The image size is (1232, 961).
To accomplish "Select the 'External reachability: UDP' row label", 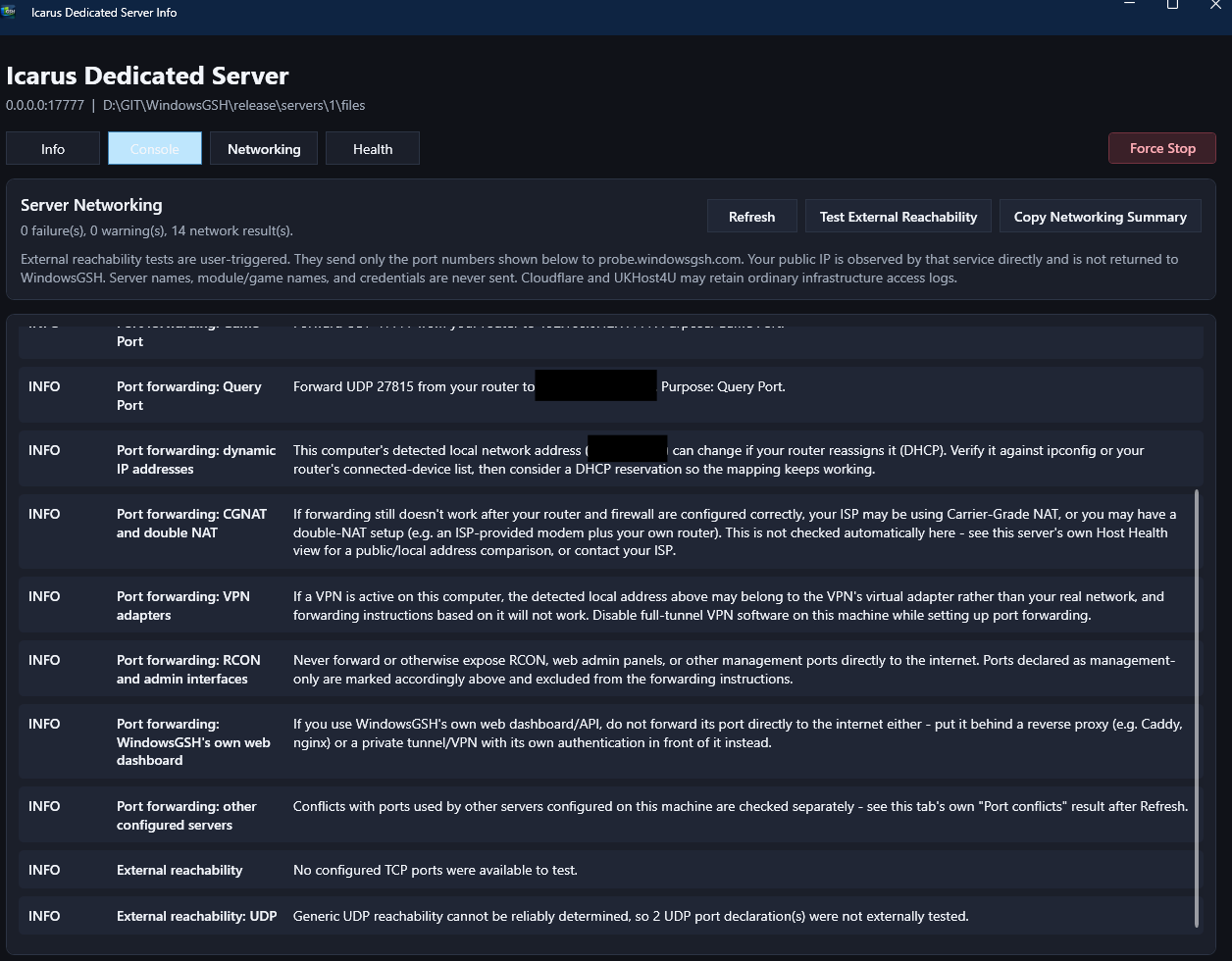I will click(197, 916).
